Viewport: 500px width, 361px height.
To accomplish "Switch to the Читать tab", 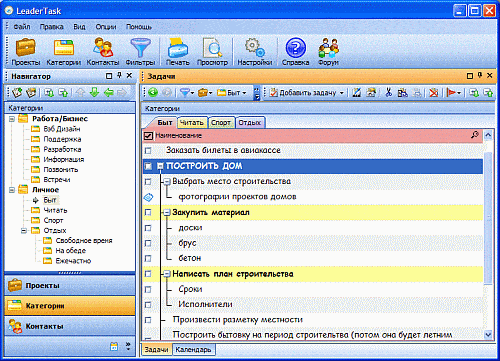I will (x=192, y=123).
